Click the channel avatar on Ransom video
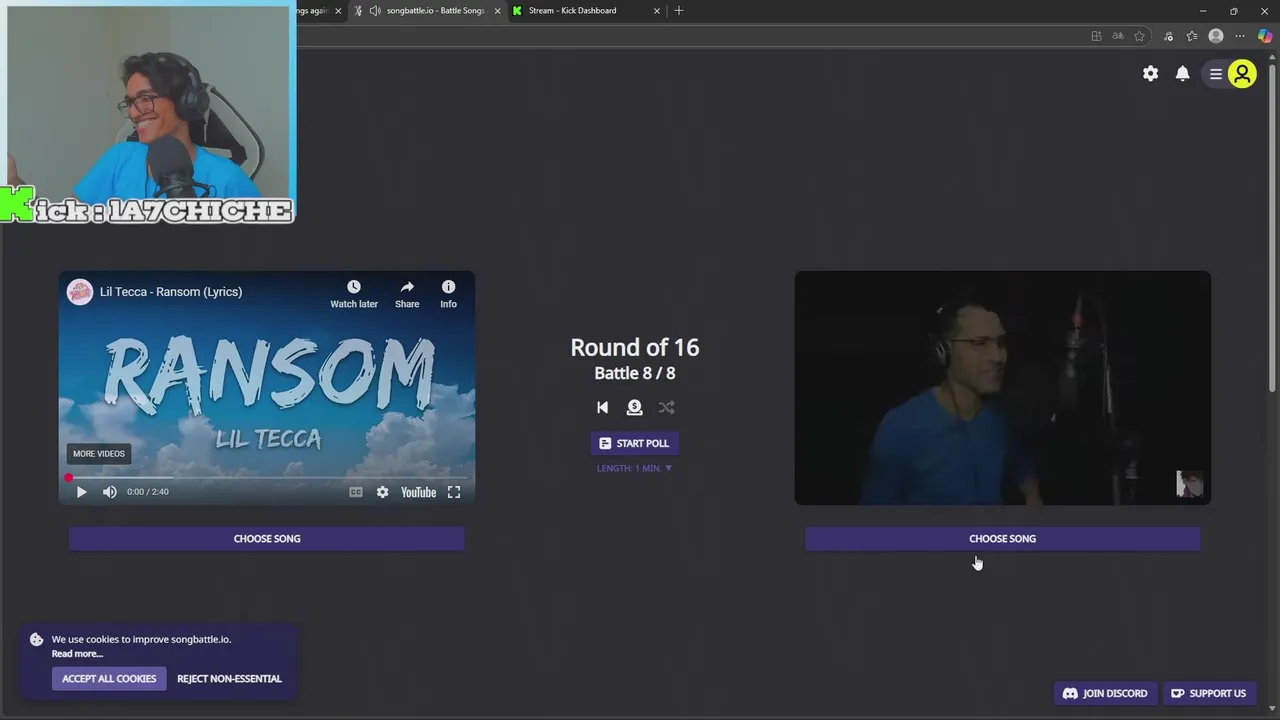 [x=80, y=292]
